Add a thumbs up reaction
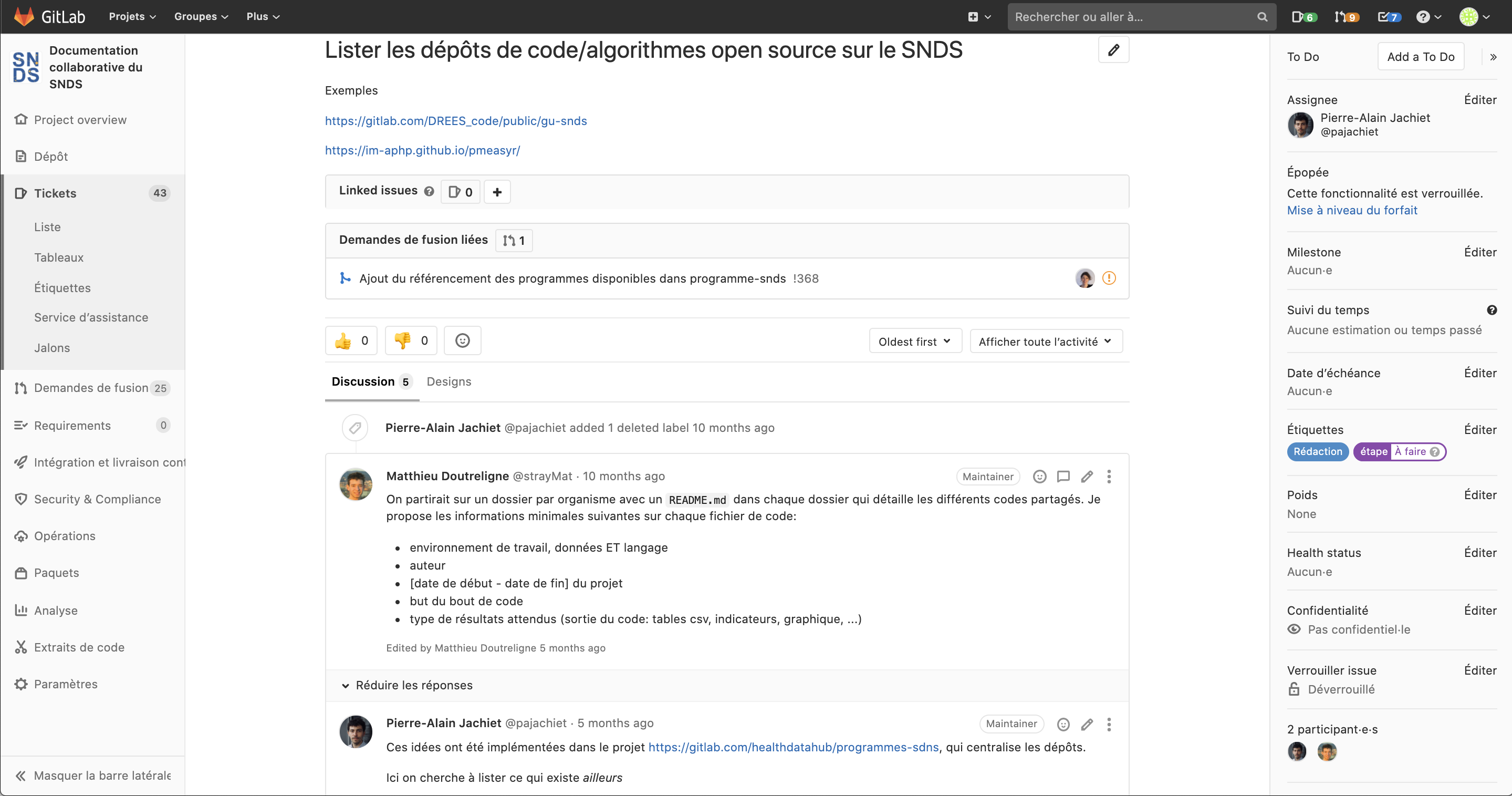 pos(351,340)
